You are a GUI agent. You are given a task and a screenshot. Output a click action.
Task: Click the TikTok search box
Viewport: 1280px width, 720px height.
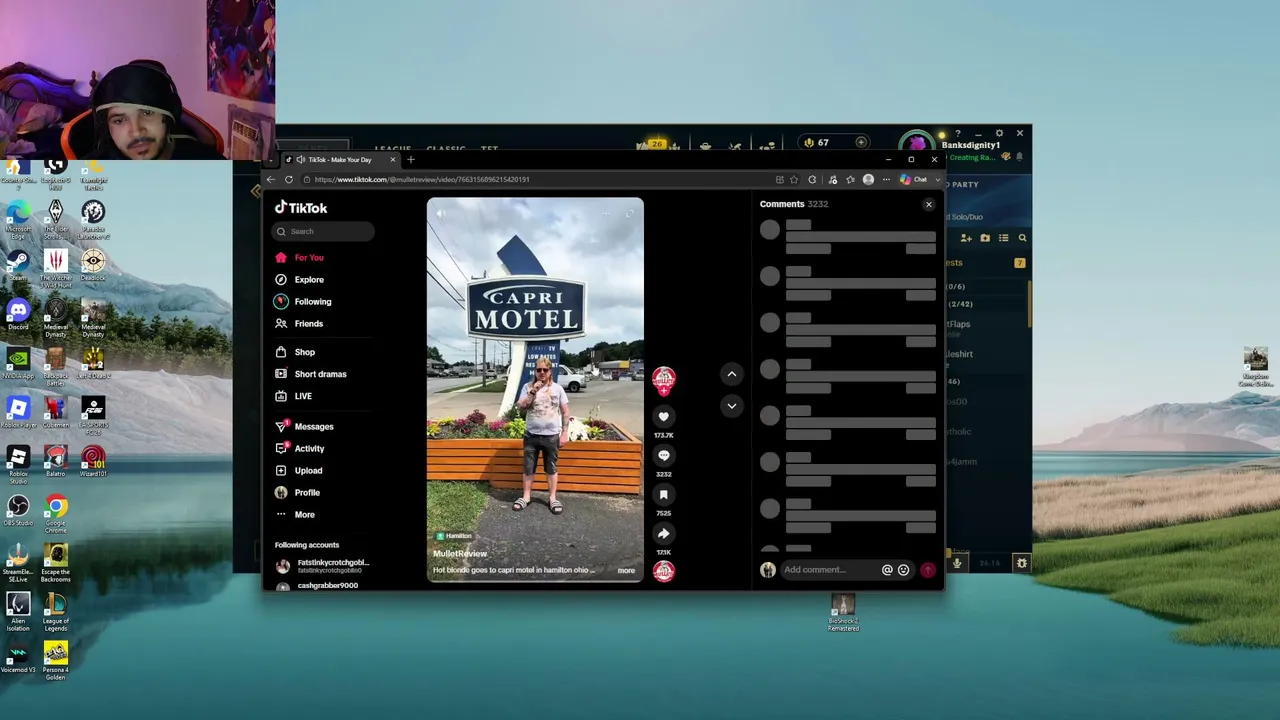coord(324,231)
